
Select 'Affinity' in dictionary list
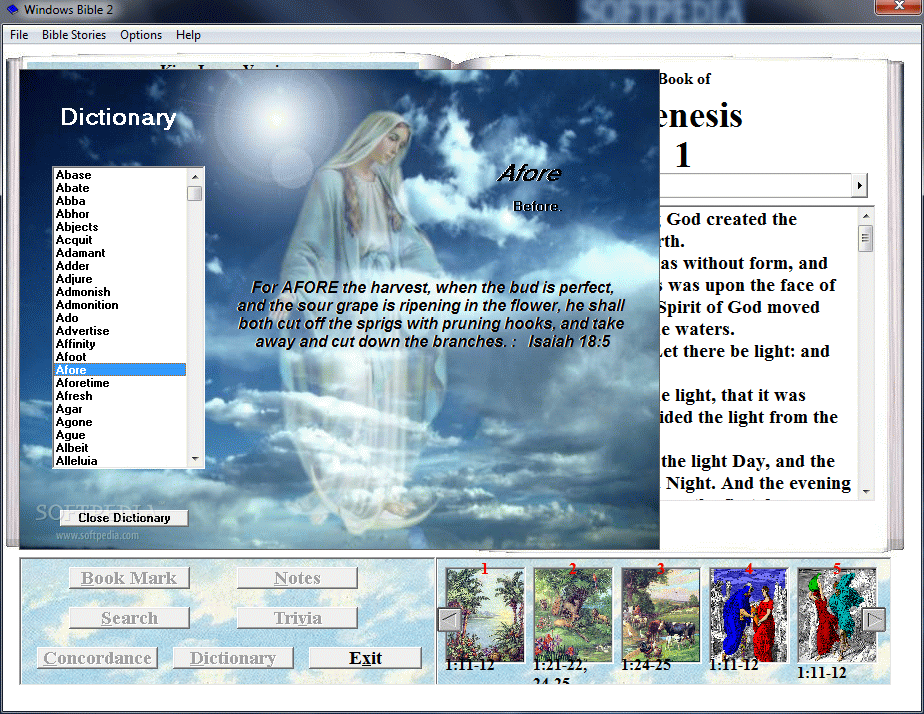[x=120, y=343]
